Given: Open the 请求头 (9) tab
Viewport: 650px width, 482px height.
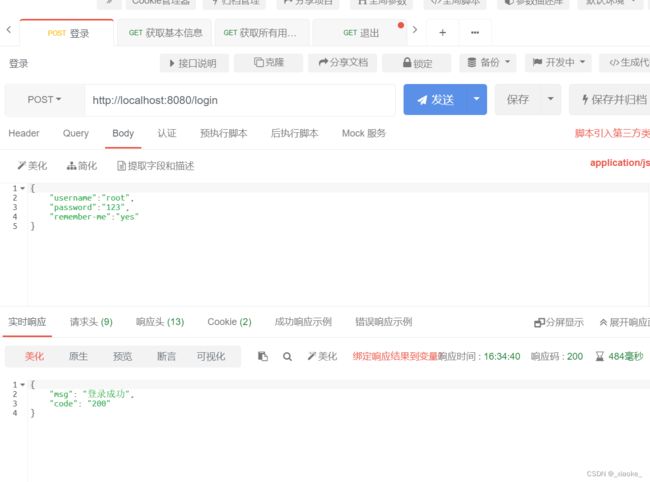Looking at the screenshot, I should point(91,322).
